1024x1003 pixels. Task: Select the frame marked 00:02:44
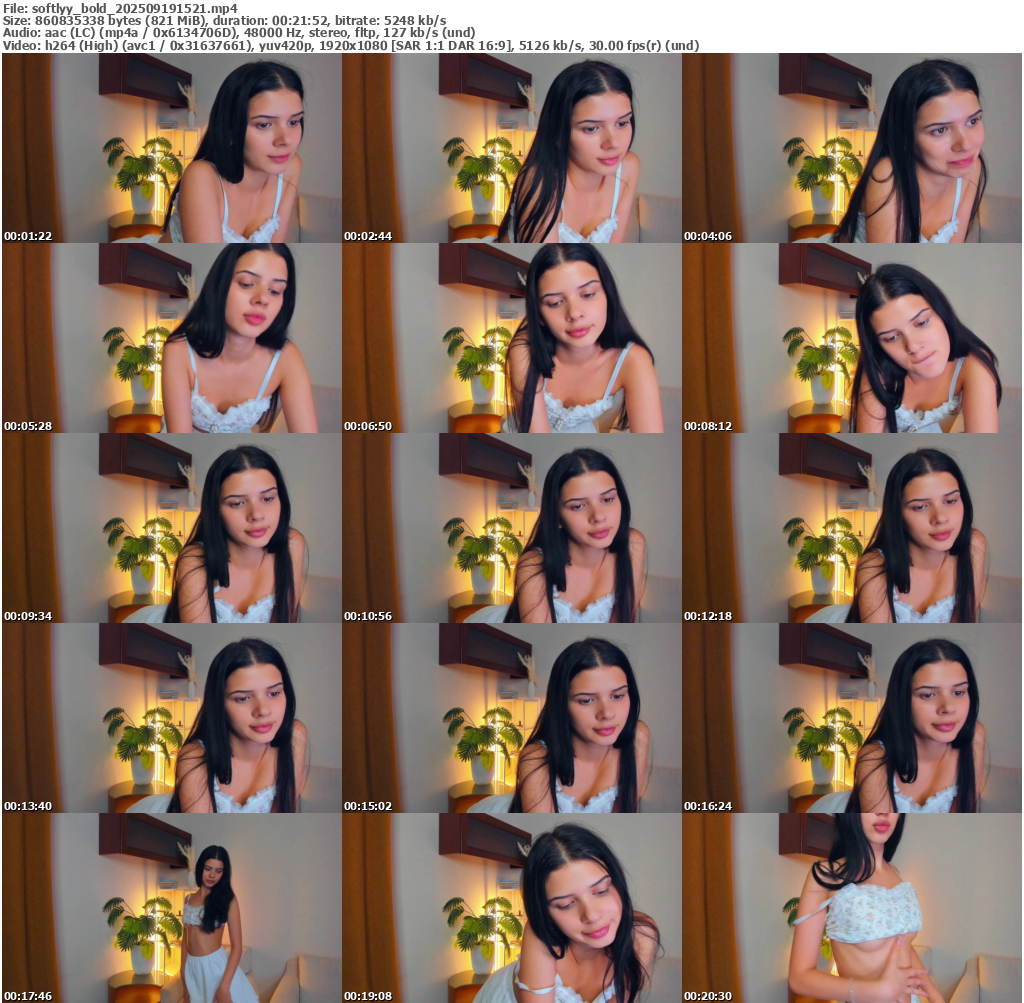click(x=511, y=148)
